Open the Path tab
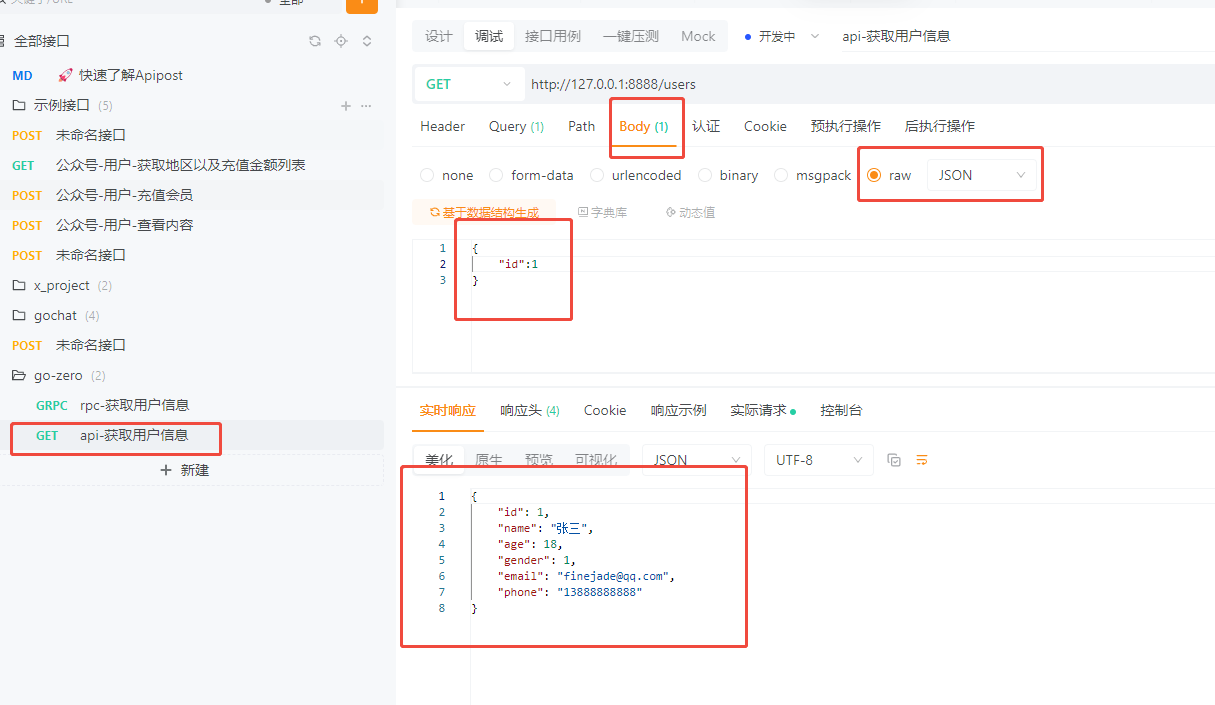1215x705 pixels. point(582,126)
